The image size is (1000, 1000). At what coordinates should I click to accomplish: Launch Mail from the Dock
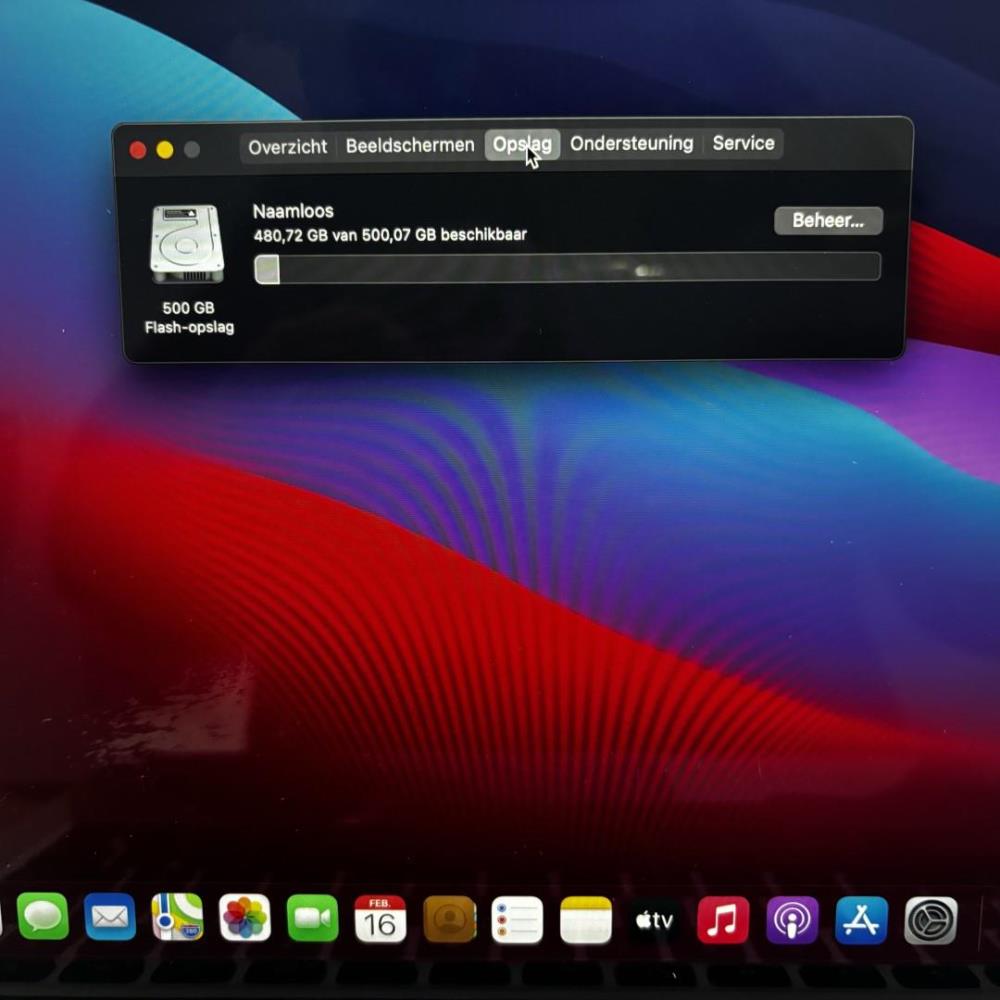[x=110, y=917]
